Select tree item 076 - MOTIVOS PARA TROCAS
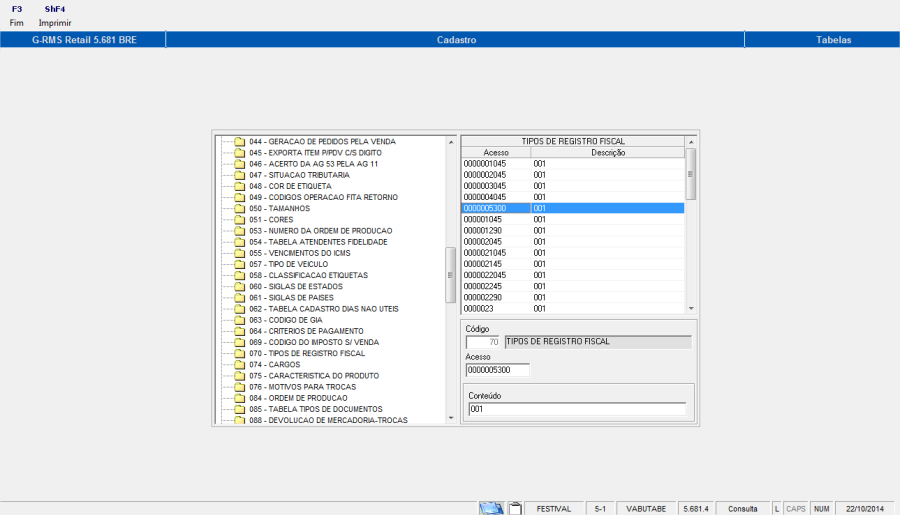900x515 pixels. [302, 387]
